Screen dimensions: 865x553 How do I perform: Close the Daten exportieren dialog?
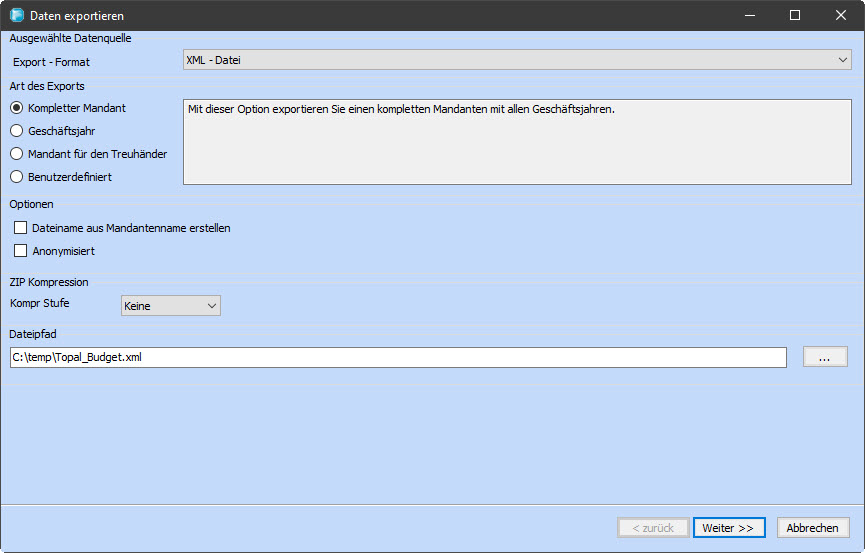pyautogui.click(x=841, y=16)
